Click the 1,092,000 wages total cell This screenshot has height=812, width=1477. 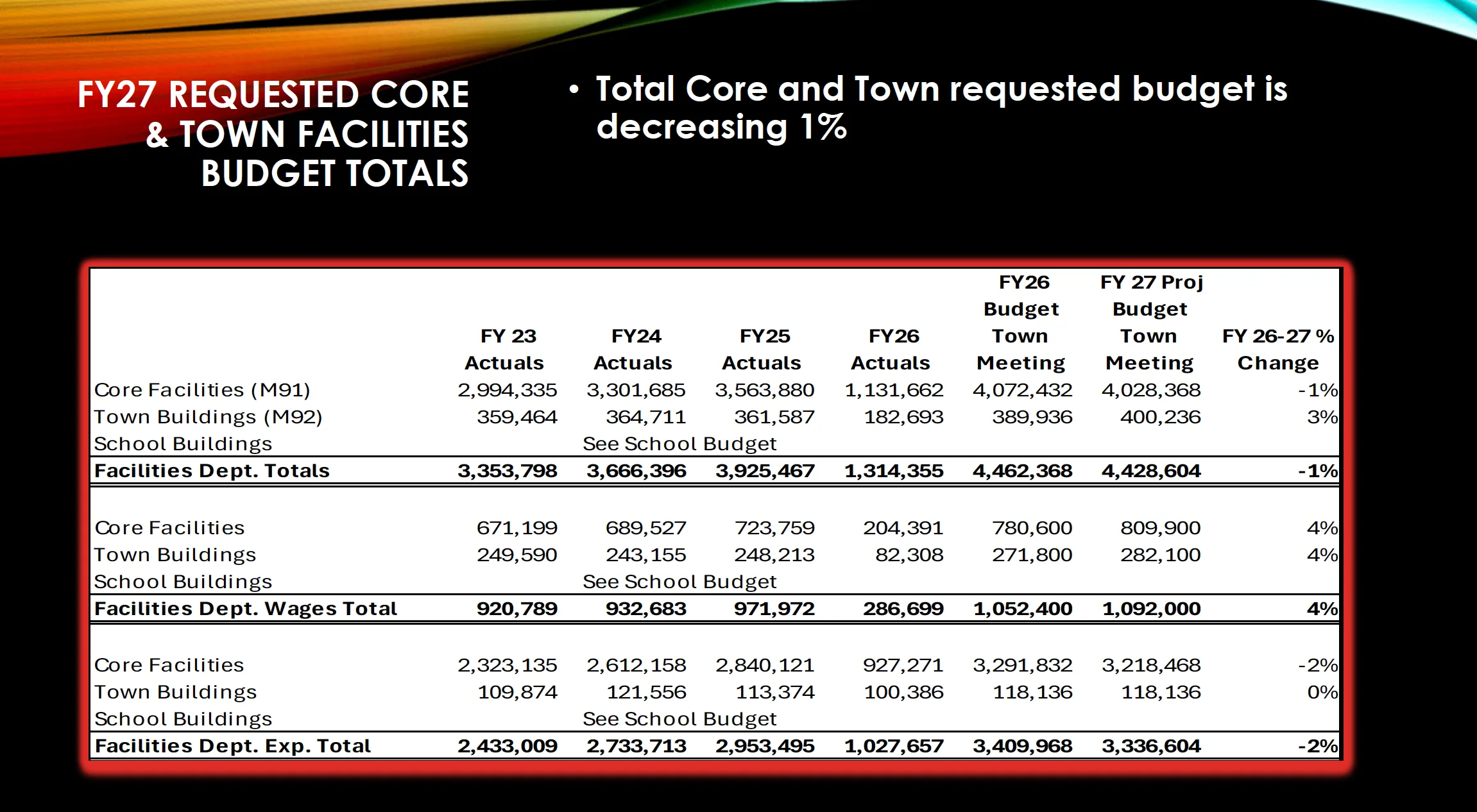pyautogui.click(x=1151, y=609)
